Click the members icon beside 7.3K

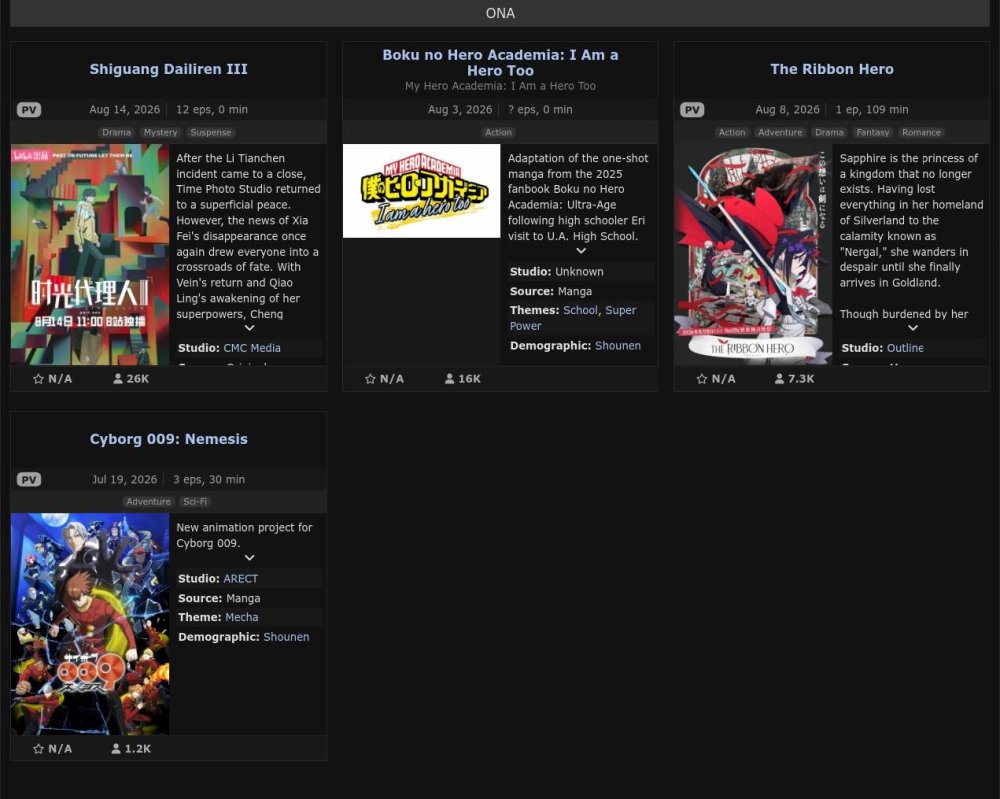(x=779, y=379)
